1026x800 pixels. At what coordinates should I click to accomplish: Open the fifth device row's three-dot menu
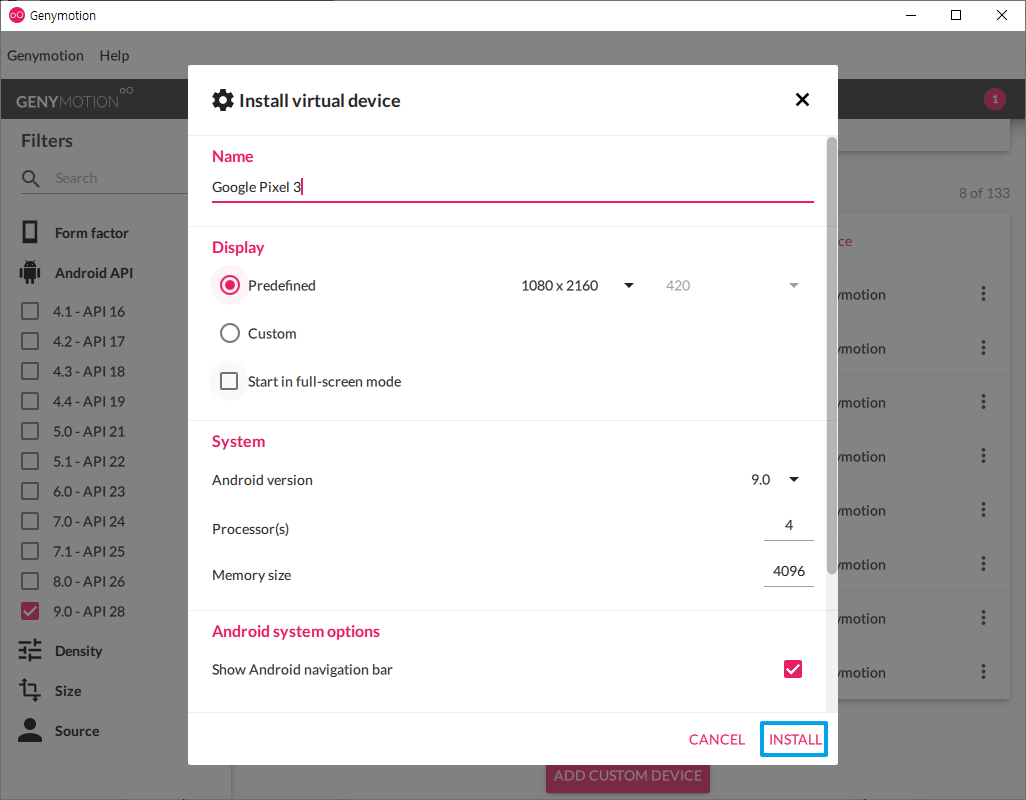[x=983, y=510]
